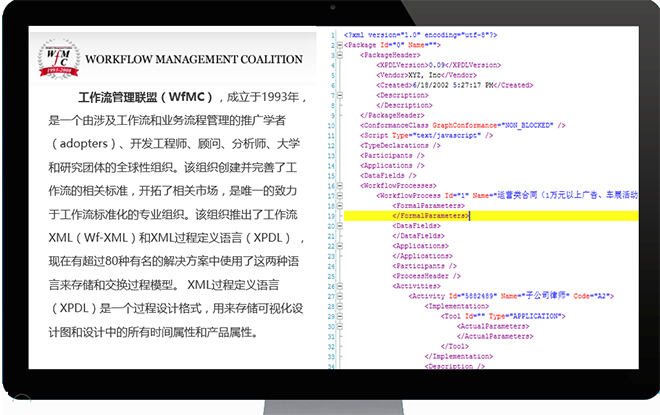Collapse the Description fold marker on line 7
This screenshot has height=415, width=660.
pos(340,96)
